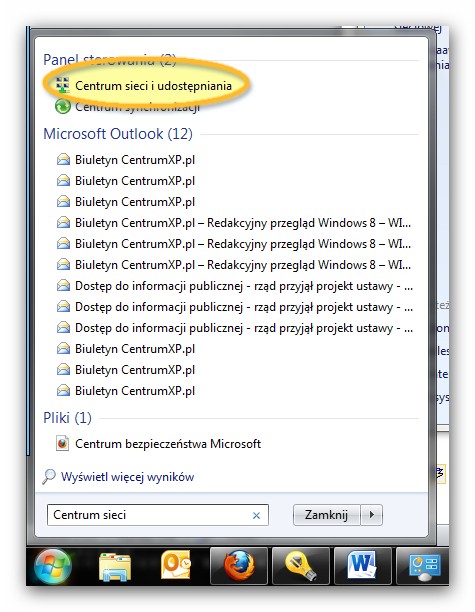Click the Windows Start orb
475x612 pixels.
point(53,566)
